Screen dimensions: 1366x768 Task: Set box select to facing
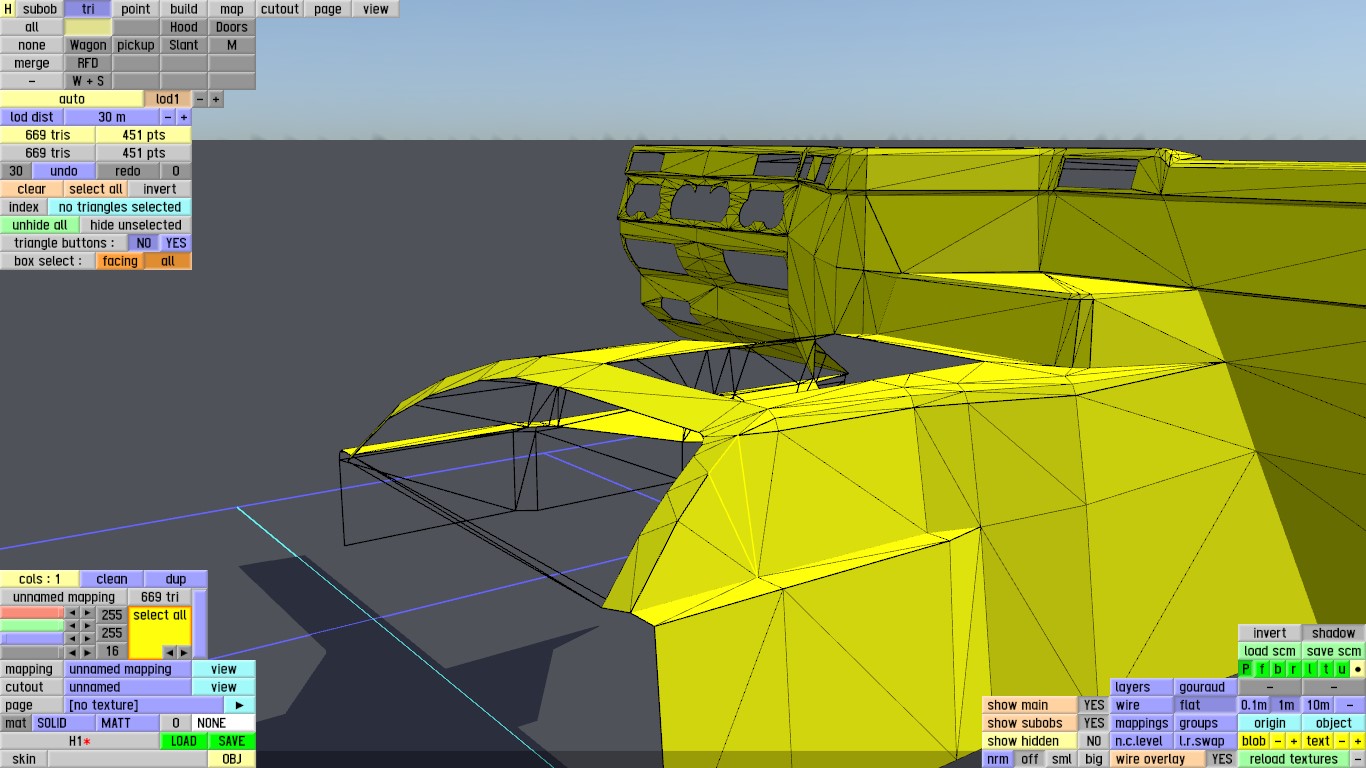click(x=120, y=261)
